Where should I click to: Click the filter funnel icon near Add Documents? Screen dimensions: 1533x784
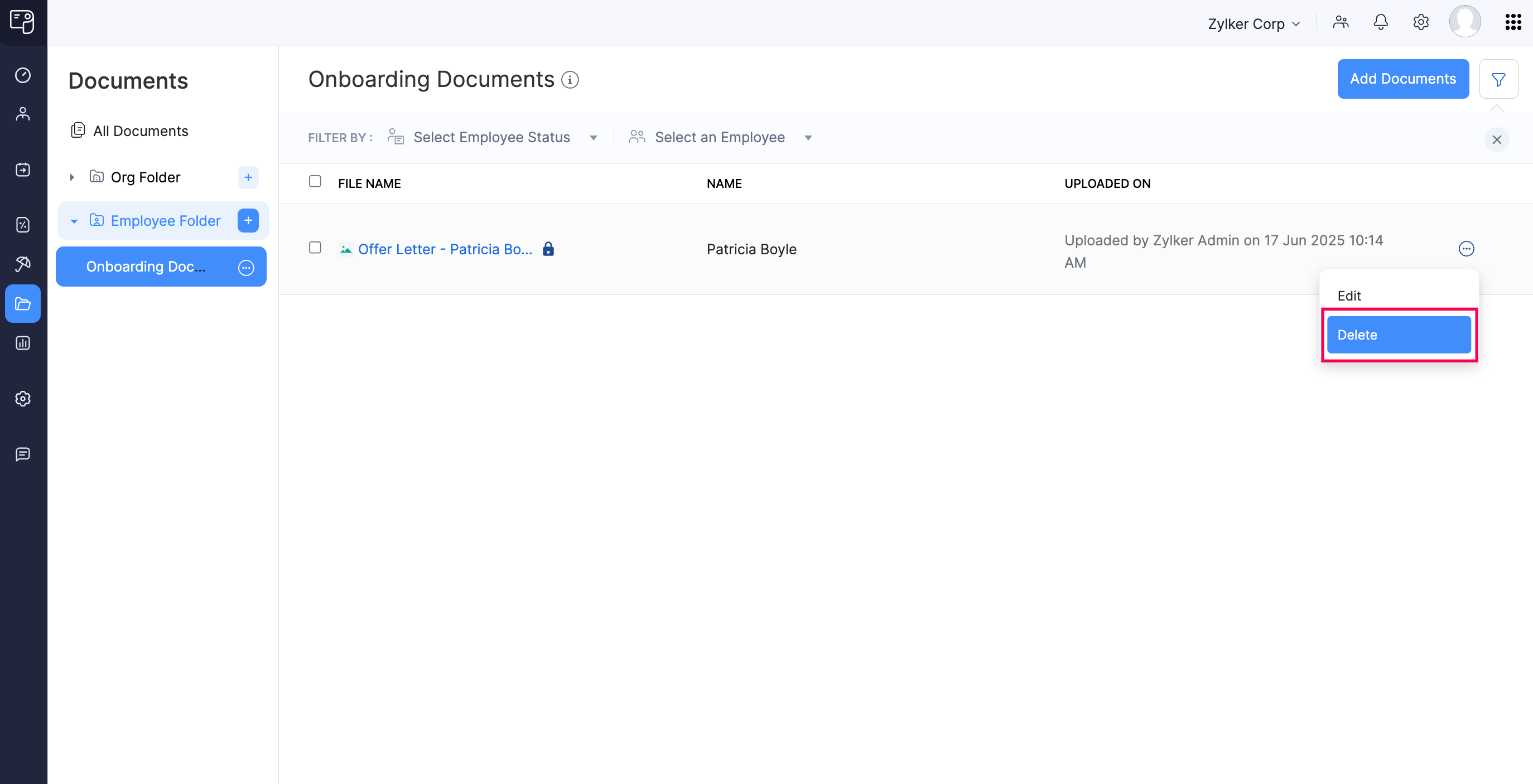[x=1499, y=79]
